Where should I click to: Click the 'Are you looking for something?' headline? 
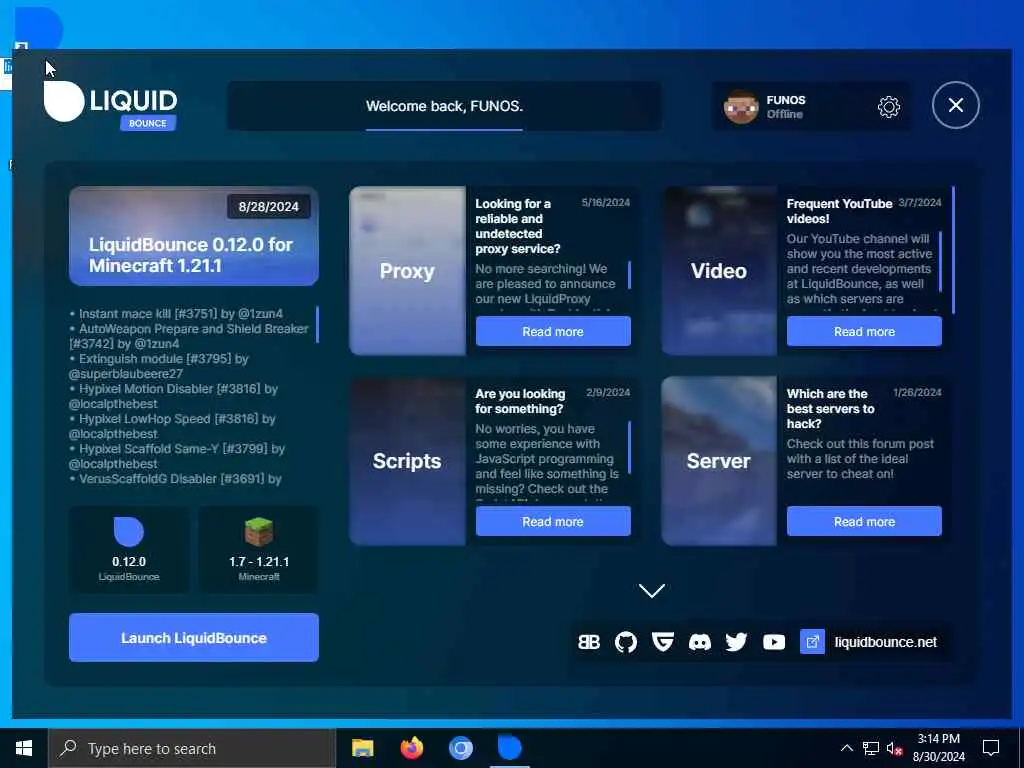520,401
